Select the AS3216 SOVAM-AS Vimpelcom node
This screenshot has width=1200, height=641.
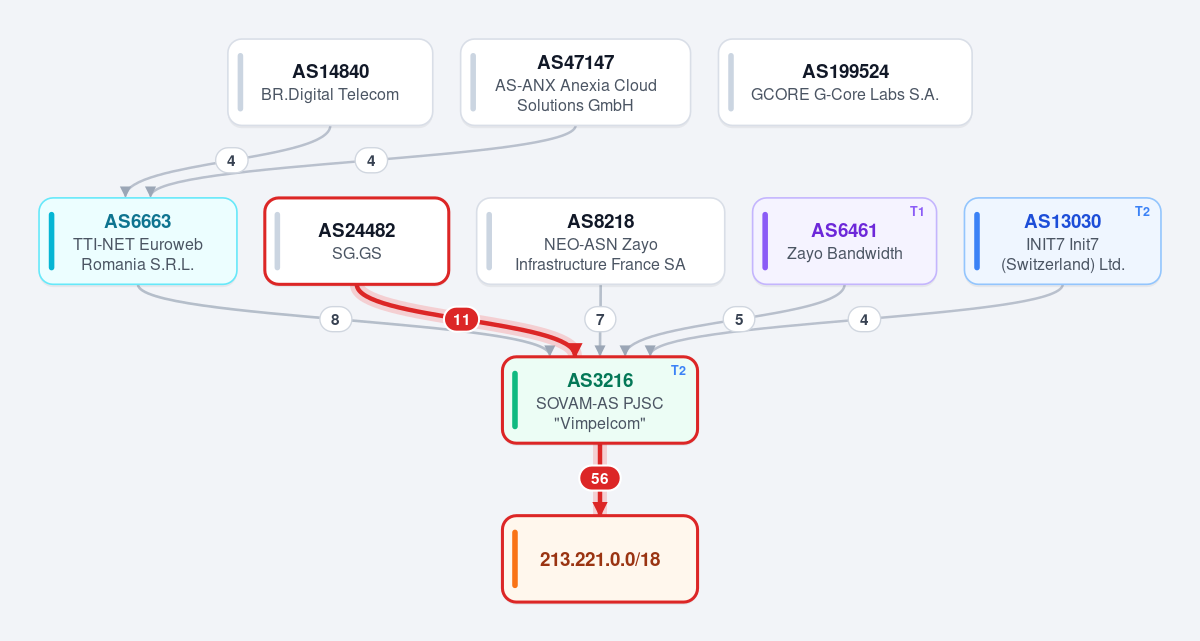pos(599,399)
